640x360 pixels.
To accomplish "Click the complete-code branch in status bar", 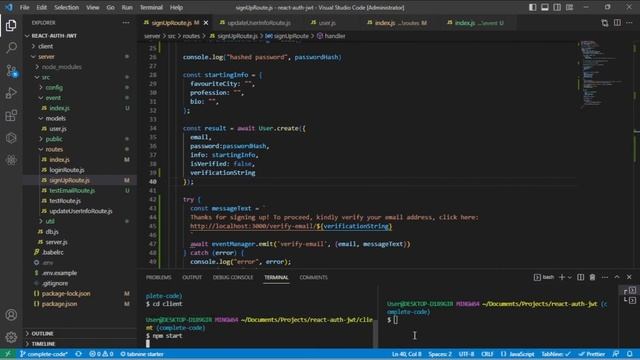I will point(44,354).
